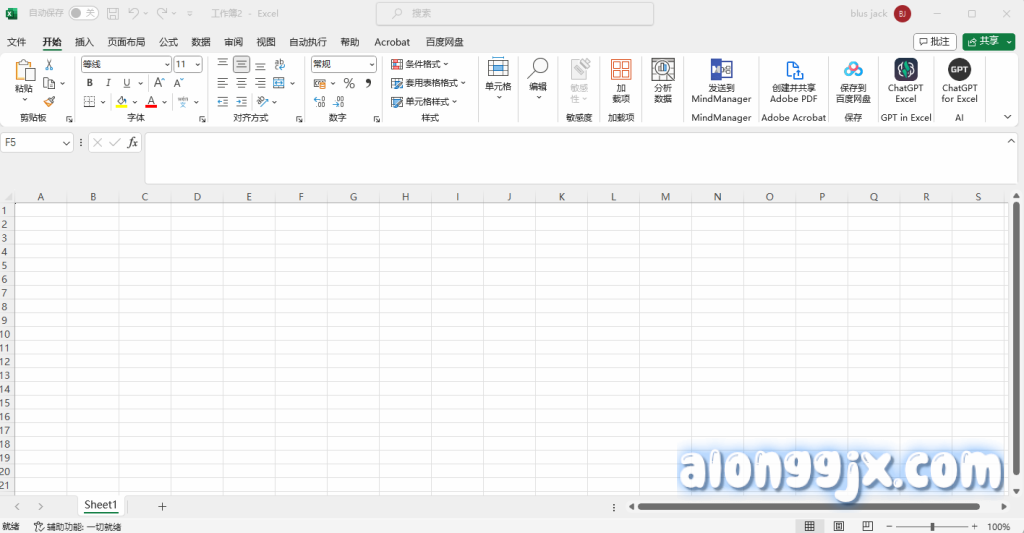
Task: Send workbook to MindManager
Action: pyautogui.click(x=721, y=80)
